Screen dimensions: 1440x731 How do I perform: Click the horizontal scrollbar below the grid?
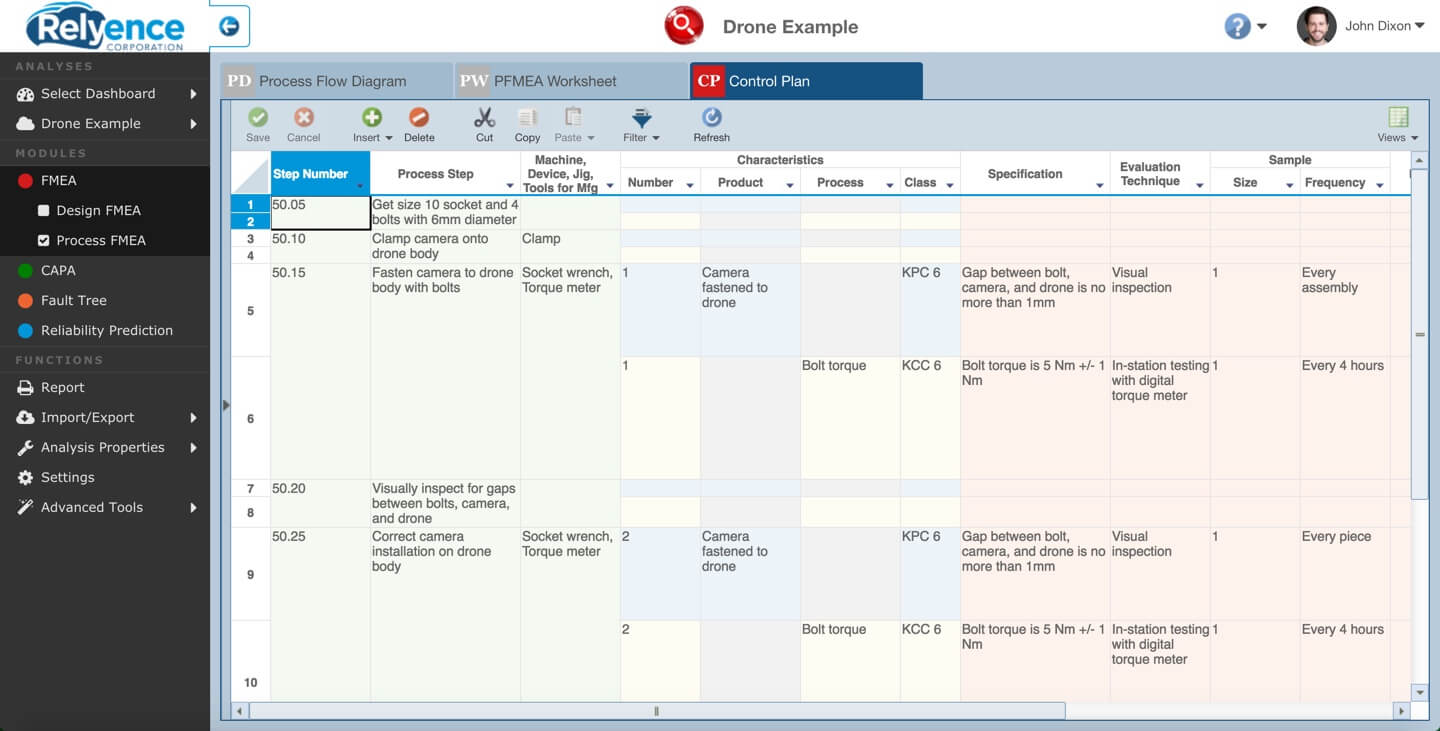655,711
